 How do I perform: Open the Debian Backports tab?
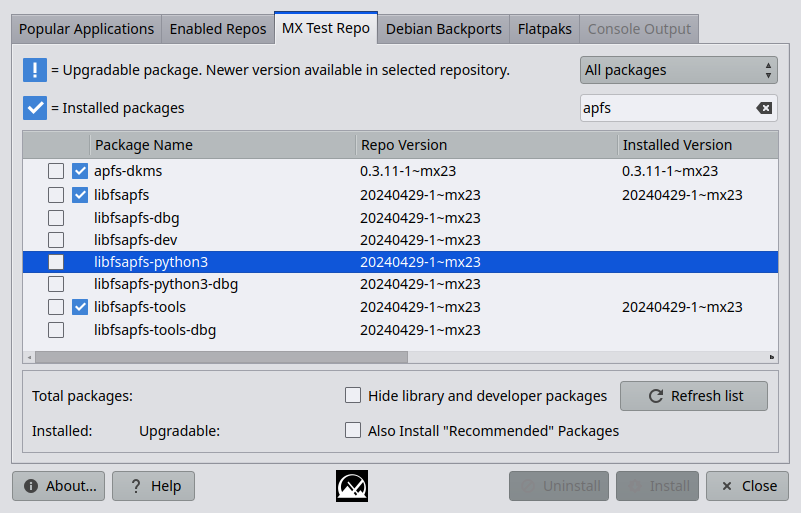[443, 29]
